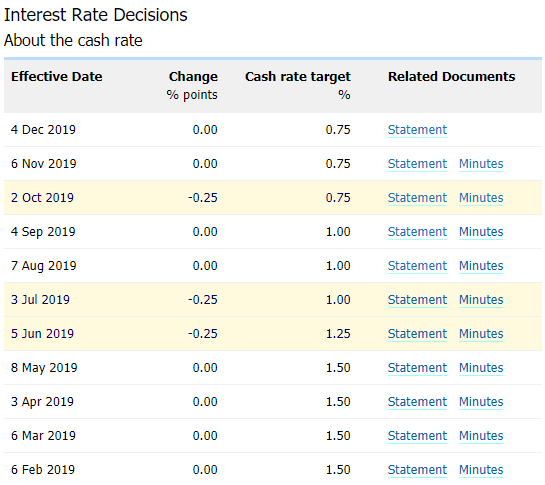Select the '4 Sep 2019' date cell
Screen dimensions: 545x485
(43, 232)
